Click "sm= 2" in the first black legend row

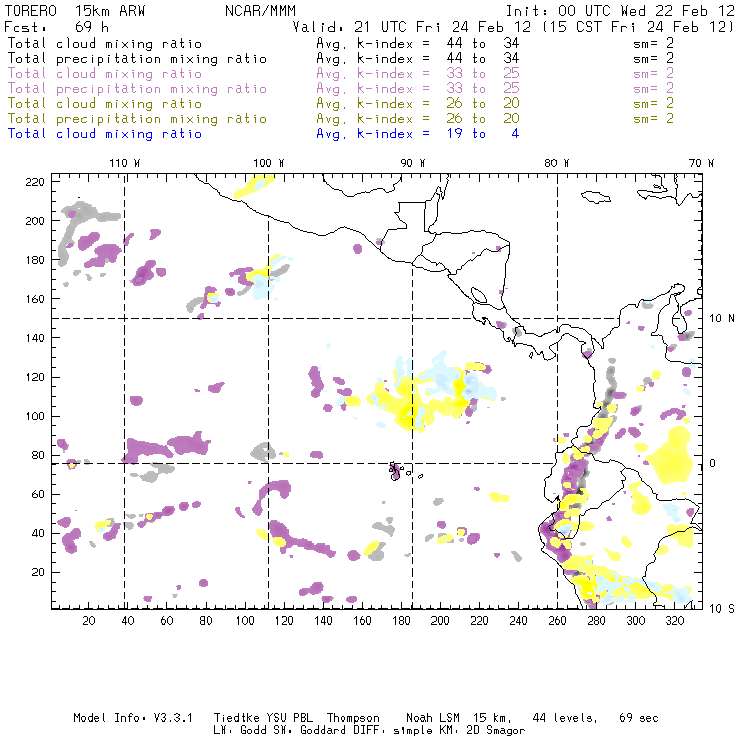tap(653, 43)
